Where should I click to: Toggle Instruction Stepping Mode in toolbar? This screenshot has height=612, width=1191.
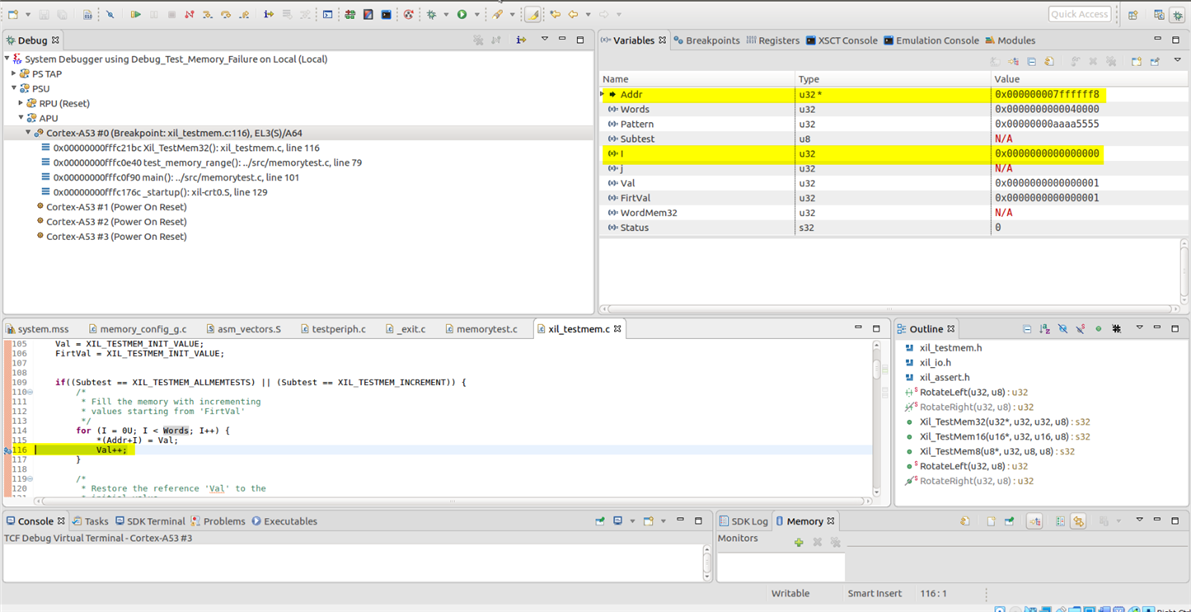coord(268,15)
